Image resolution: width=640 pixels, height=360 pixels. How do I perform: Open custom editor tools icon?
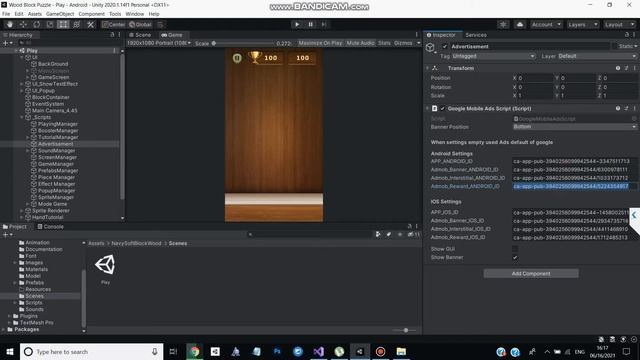coord(91,24)
